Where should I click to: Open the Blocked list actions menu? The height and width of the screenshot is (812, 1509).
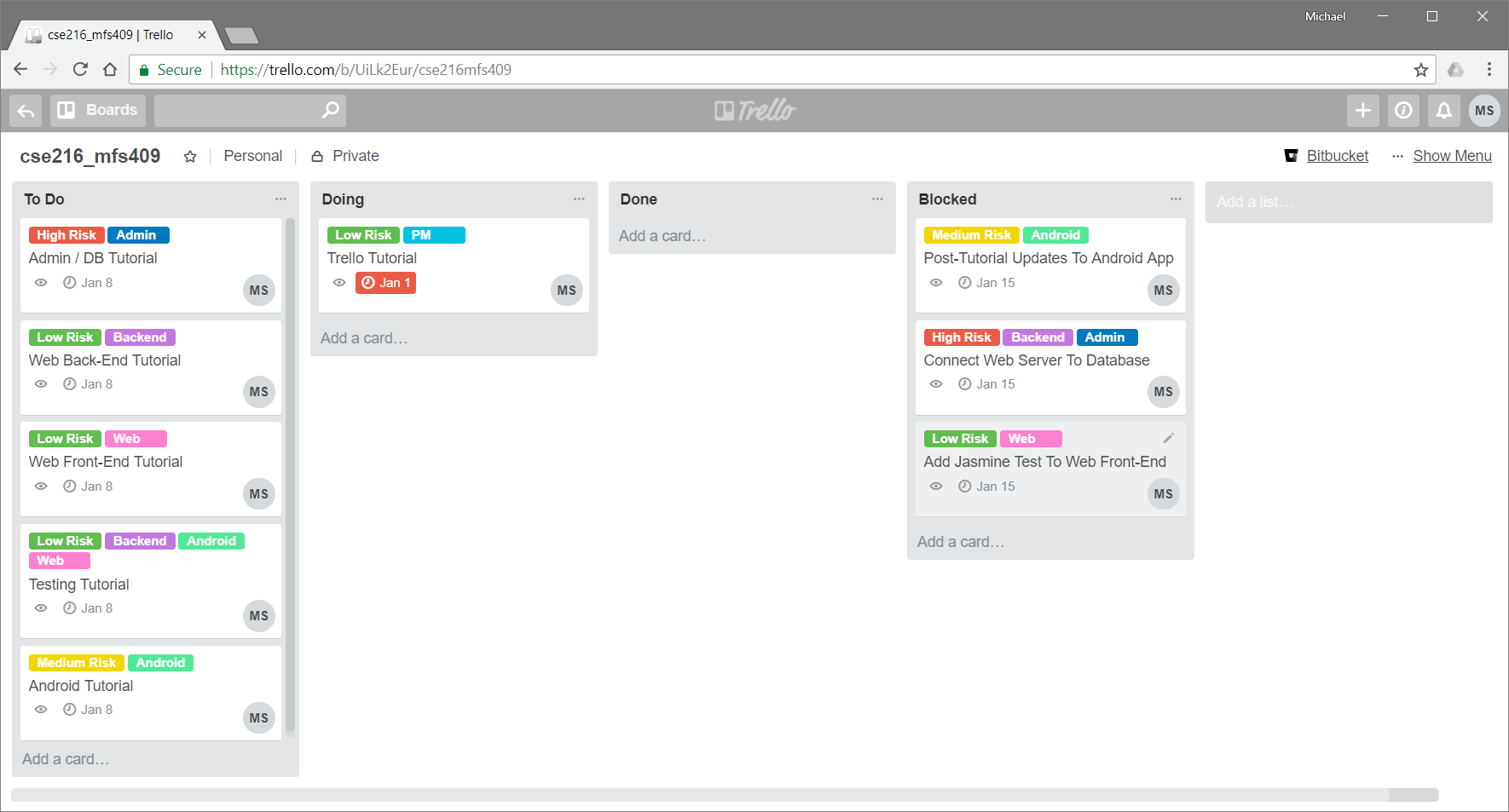(1176, 199)
